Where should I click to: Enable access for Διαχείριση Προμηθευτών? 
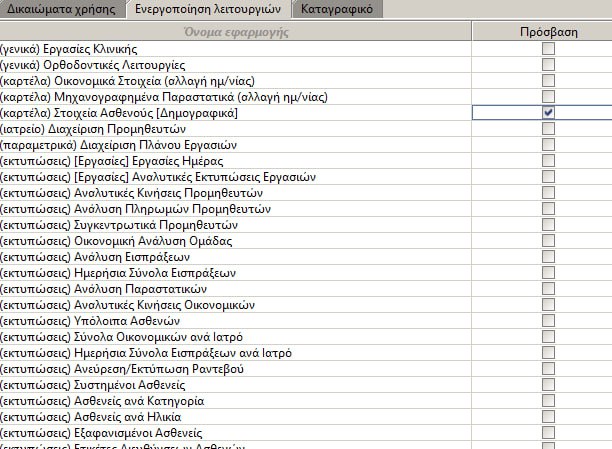[548, 129]
